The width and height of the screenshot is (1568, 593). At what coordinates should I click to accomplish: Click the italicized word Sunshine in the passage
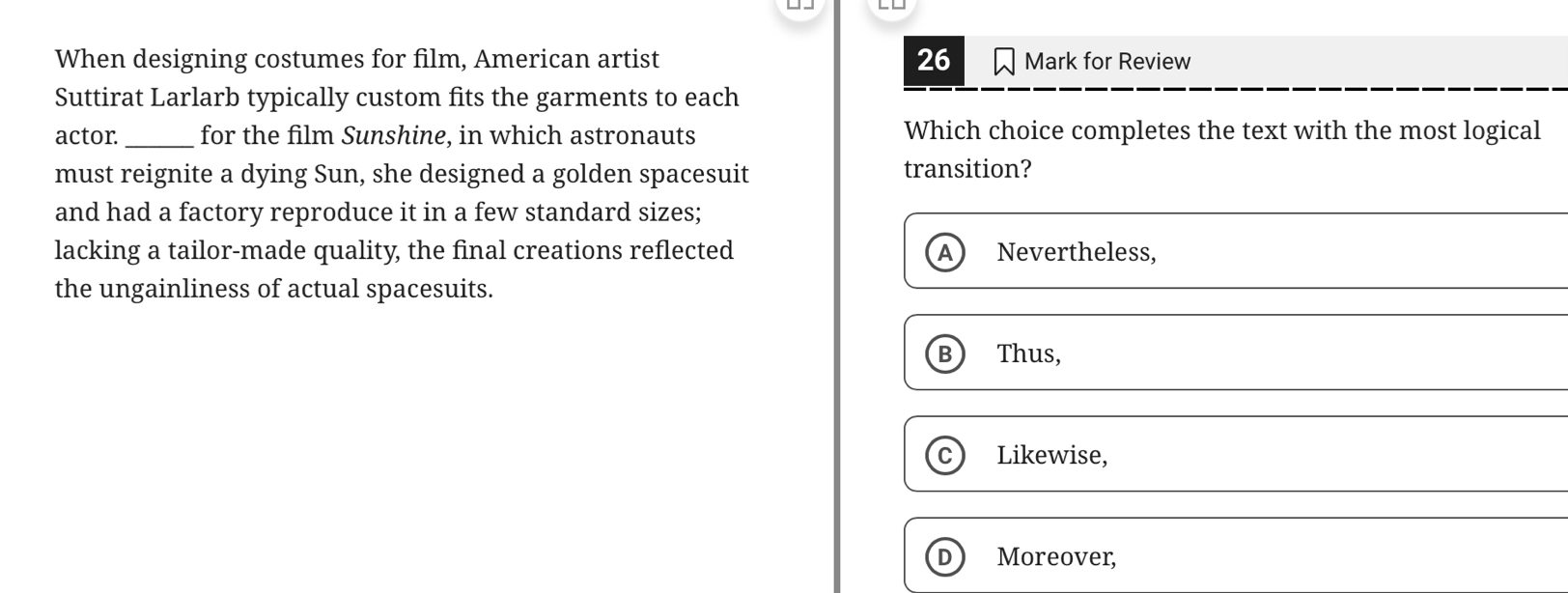coord(394,135)
